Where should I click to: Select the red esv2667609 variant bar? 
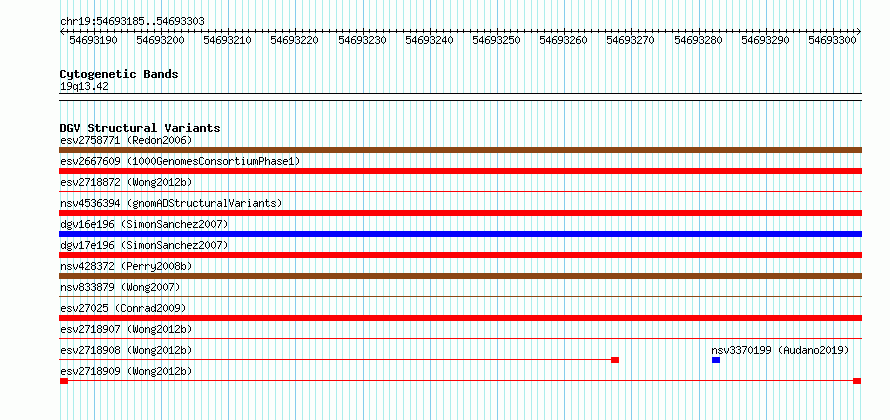coord(460,171)
